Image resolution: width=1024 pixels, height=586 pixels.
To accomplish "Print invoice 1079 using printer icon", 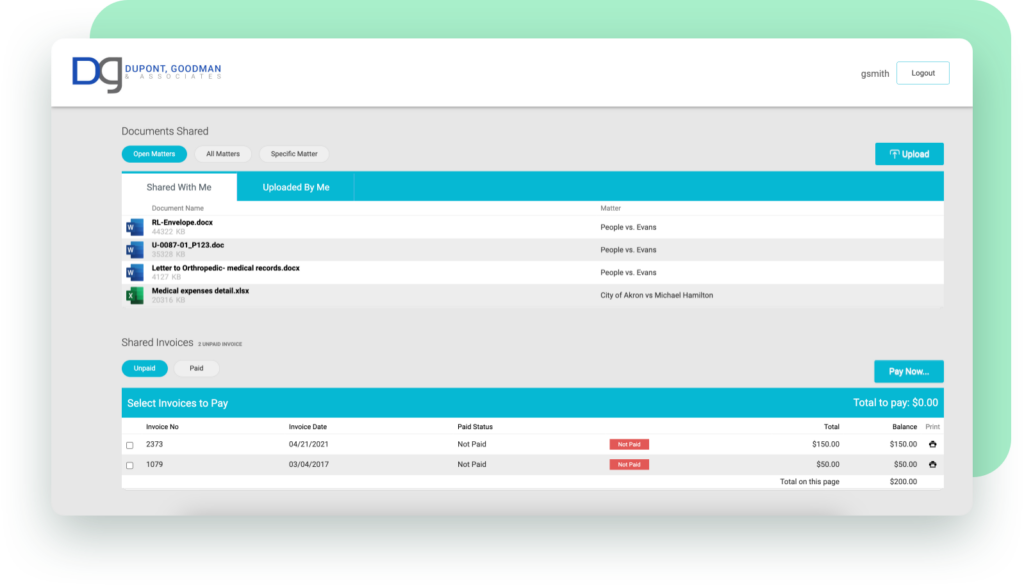I will tap(932, 464).
